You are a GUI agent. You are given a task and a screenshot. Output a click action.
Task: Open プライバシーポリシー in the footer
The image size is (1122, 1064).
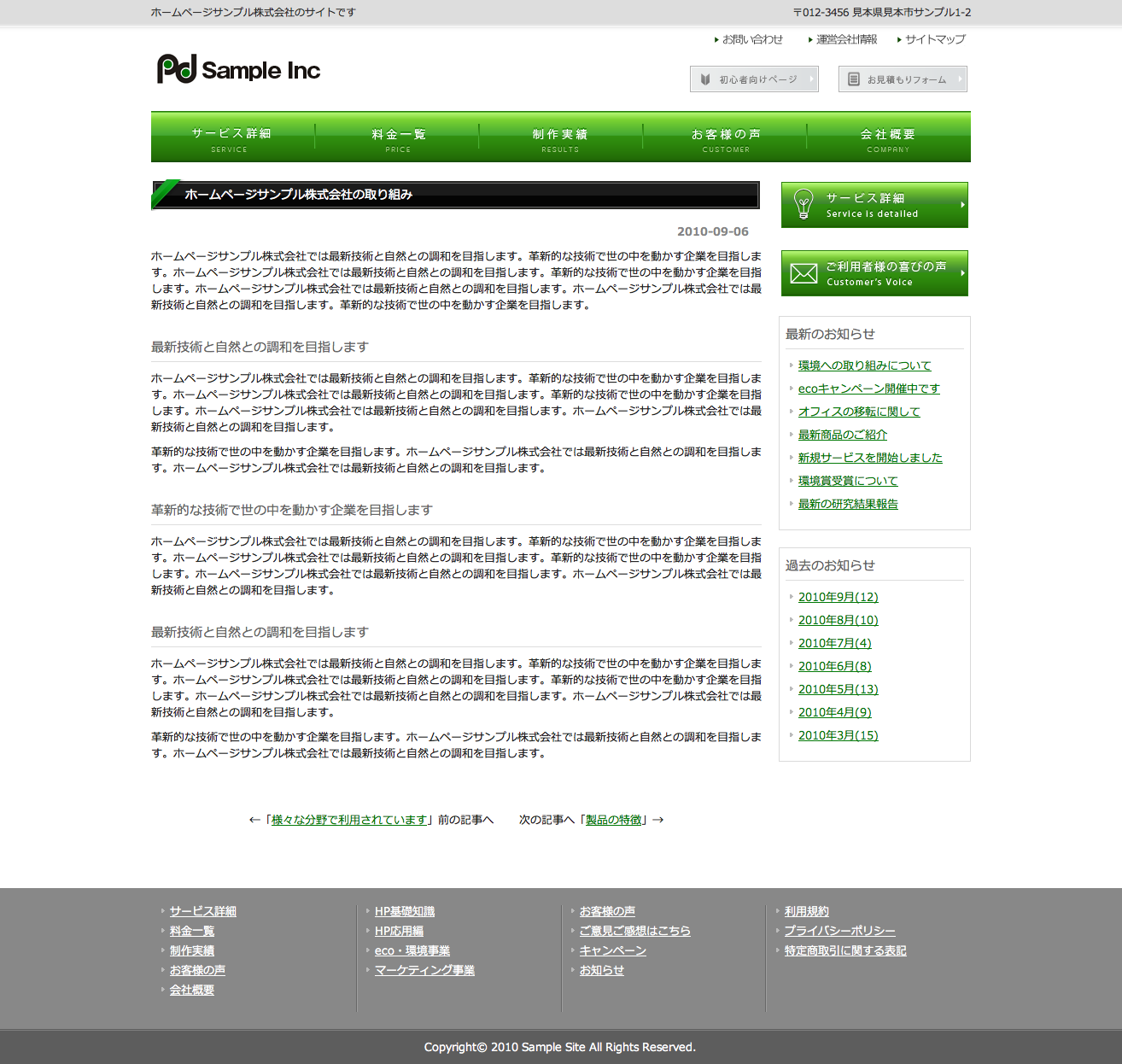click(x=839, y=931)
